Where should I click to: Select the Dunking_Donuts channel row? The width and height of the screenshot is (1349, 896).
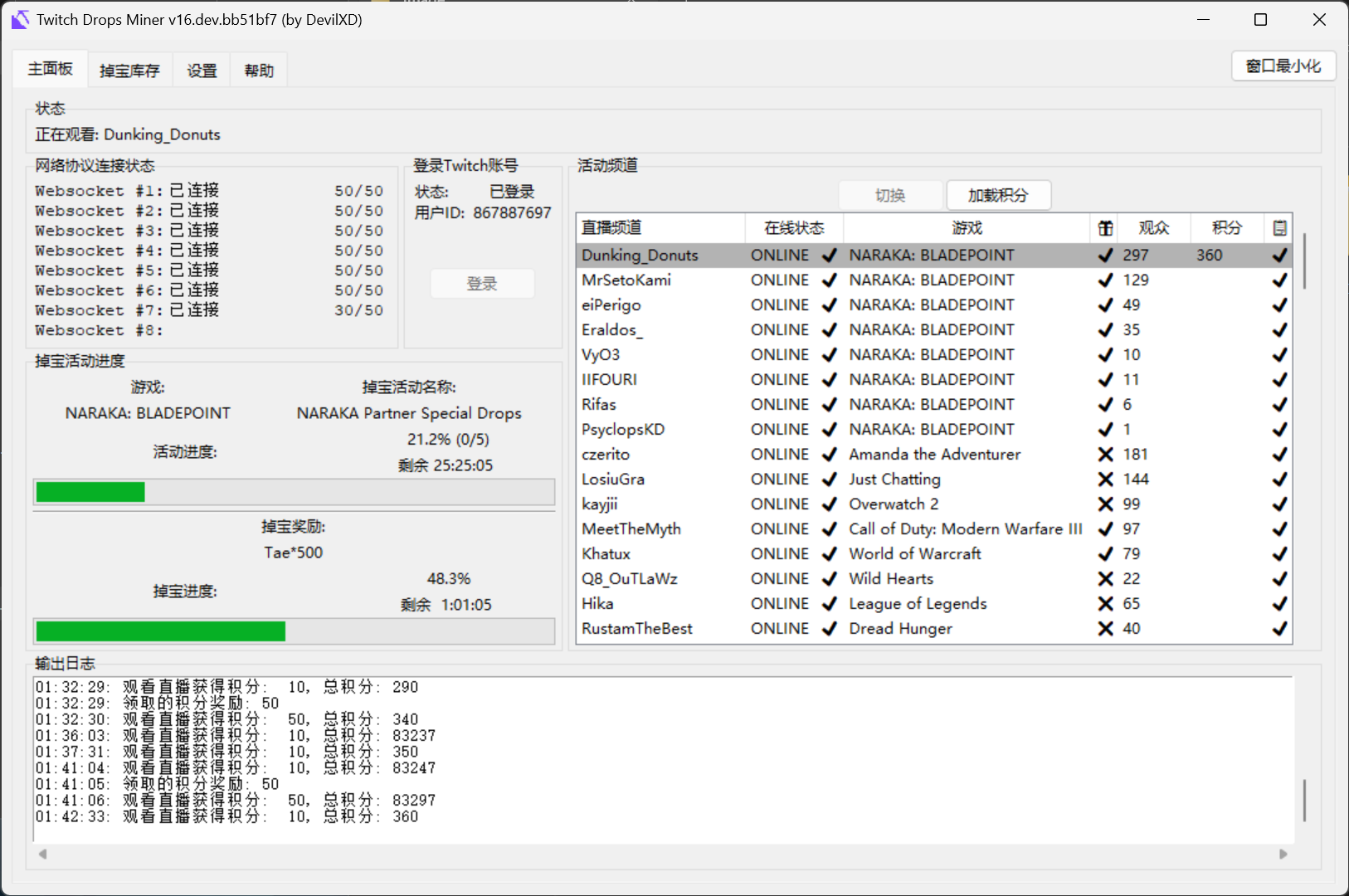(934, 256)
